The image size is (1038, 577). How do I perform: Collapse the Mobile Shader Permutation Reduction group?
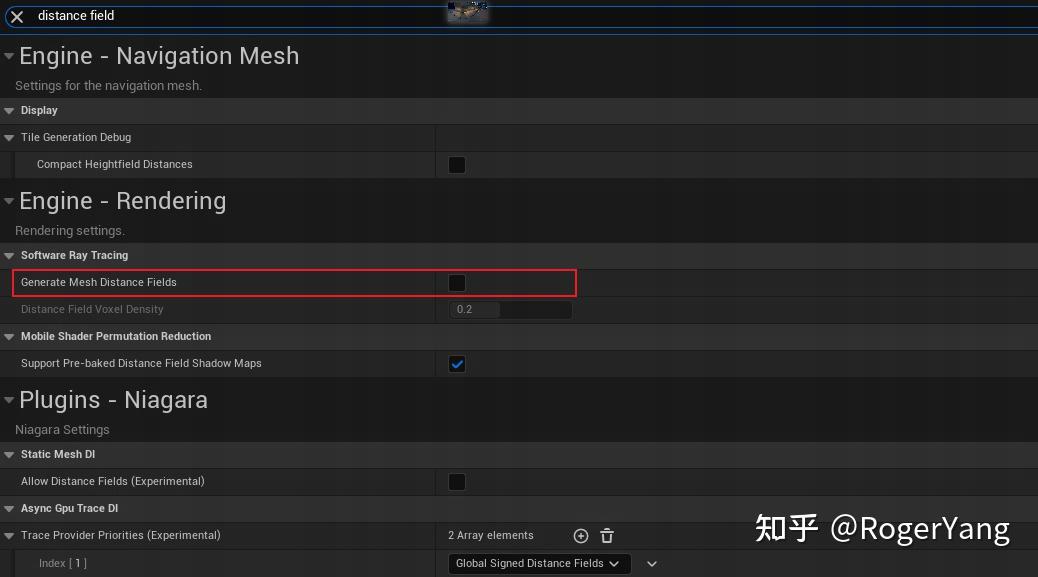9,336
